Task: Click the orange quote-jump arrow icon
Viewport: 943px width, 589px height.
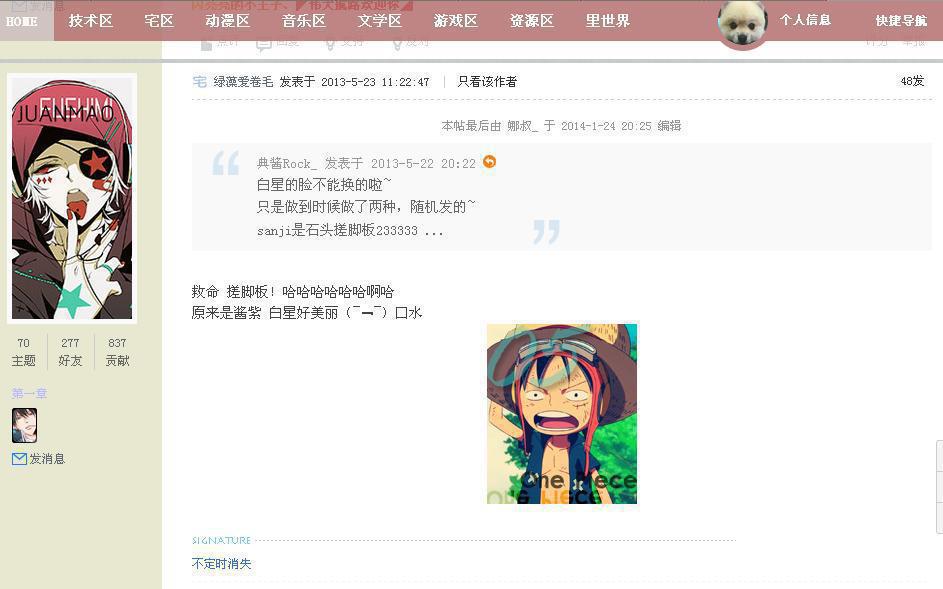Action: (x=490, y=162)
